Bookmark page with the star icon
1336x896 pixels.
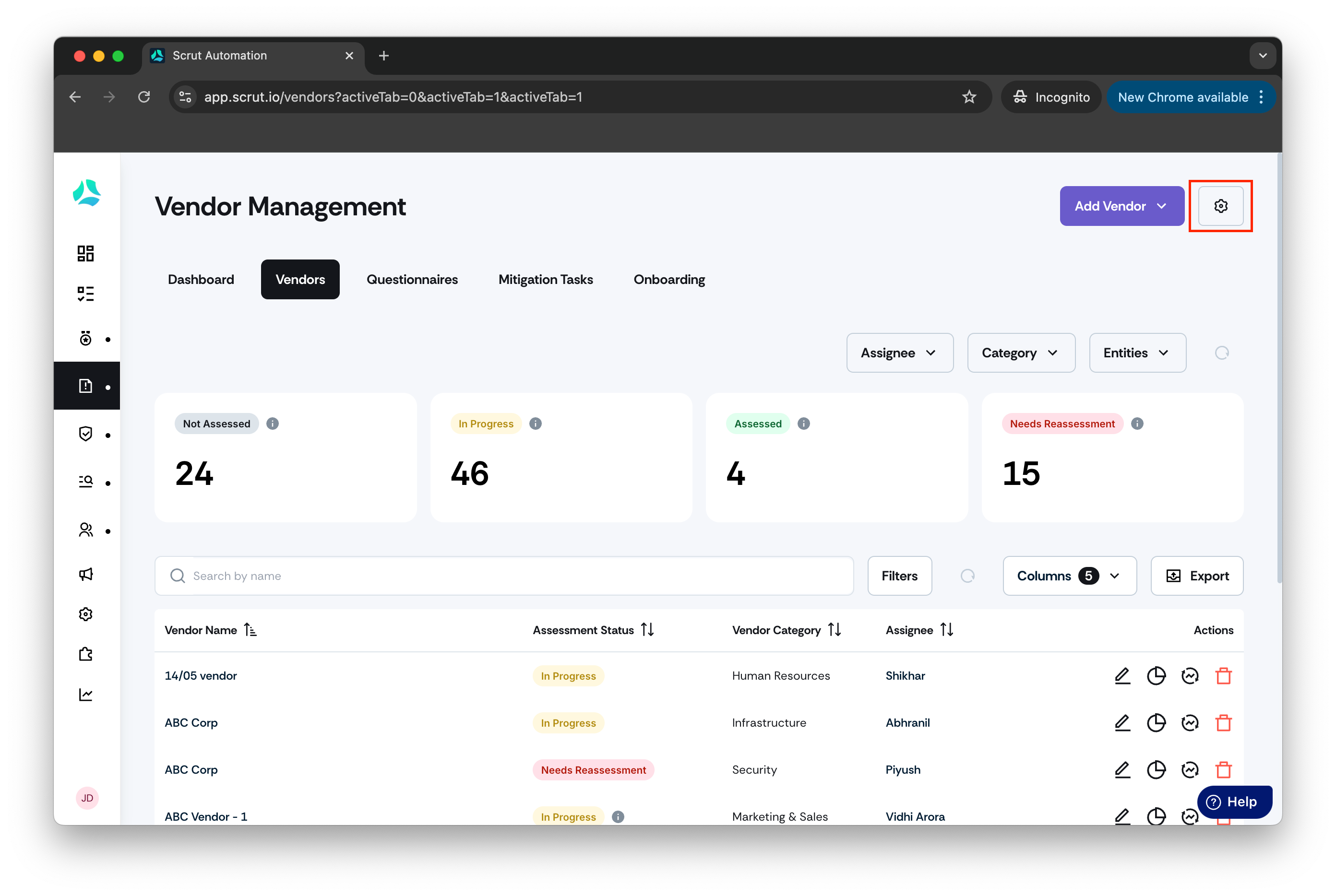(968, 96)
